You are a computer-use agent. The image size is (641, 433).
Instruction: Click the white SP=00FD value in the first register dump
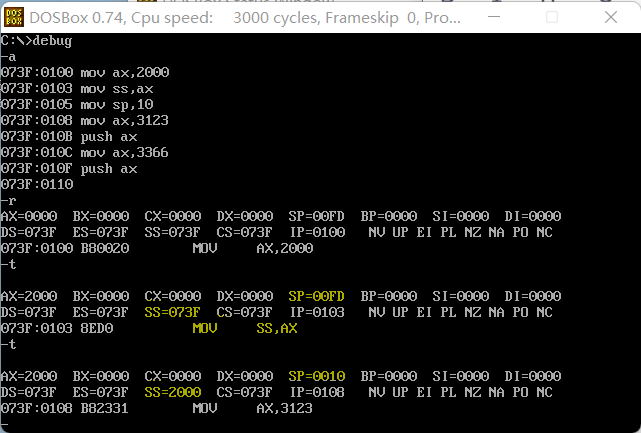tap(316, 216)
